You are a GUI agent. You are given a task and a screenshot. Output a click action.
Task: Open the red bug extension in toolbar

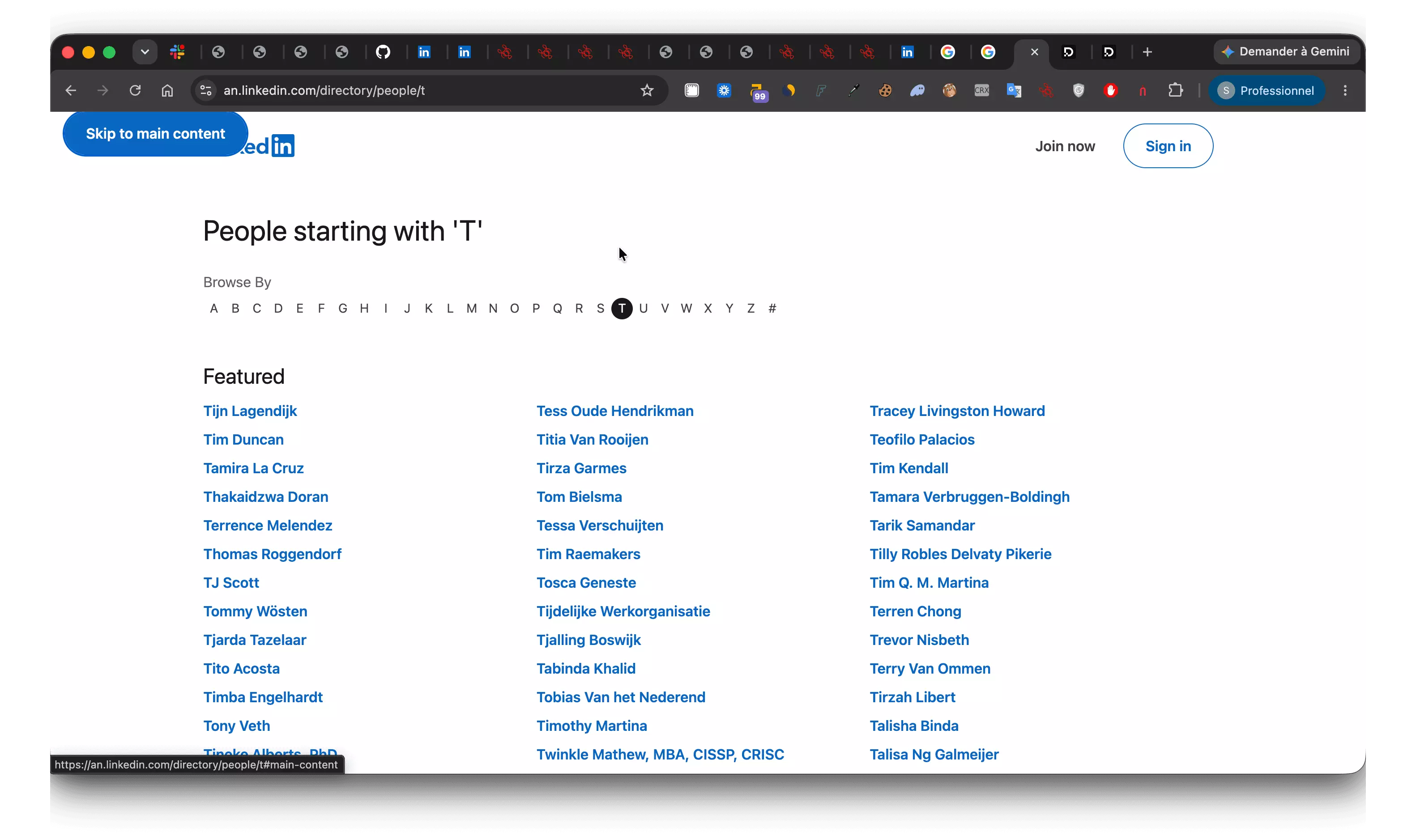point(1046,90)
